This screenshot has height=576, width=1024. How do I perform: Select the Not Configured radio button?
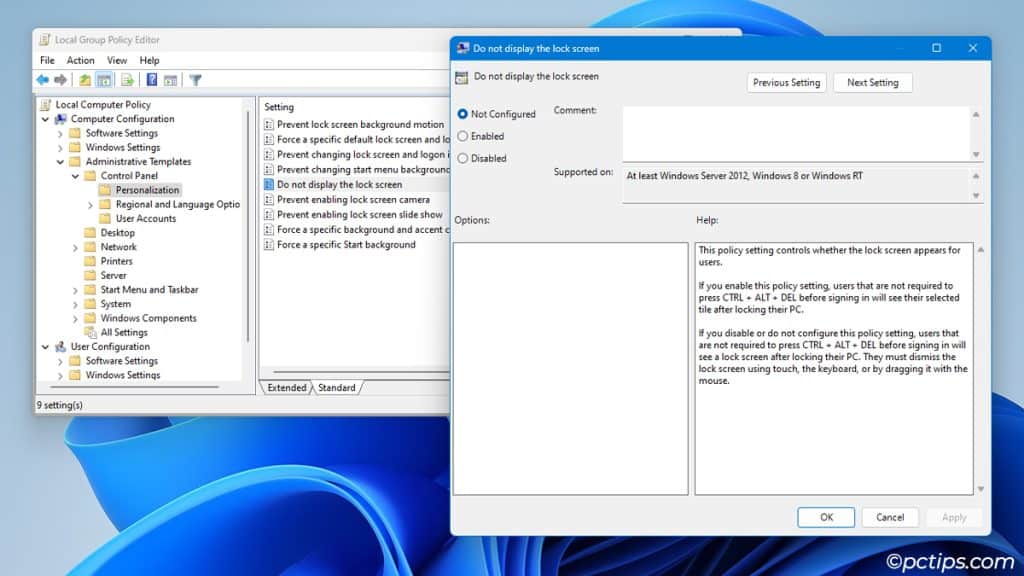coord(463,114)
